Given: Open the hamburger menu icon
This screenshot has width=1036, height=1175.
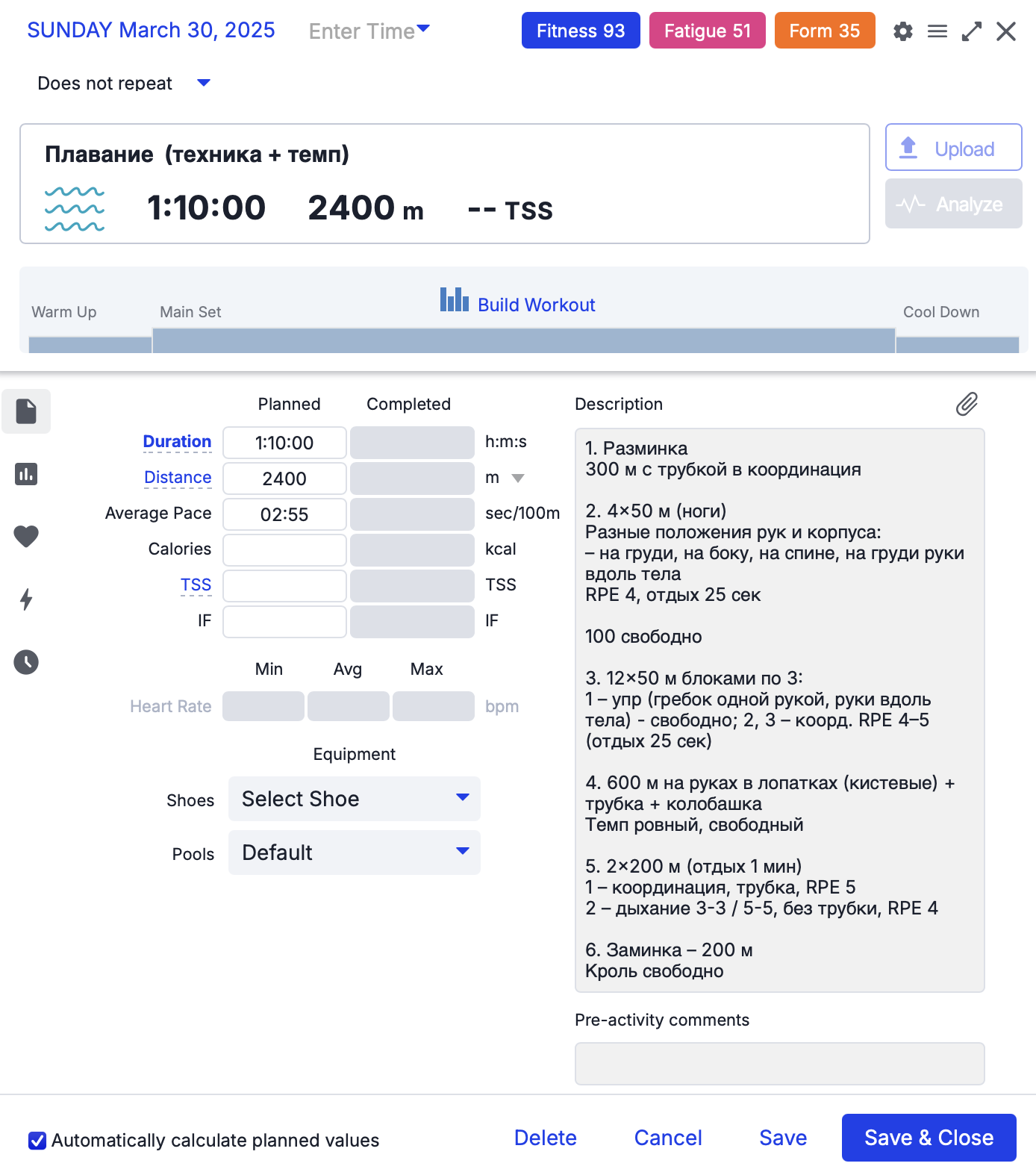Looking at the screenshot, I should (937, 31).
